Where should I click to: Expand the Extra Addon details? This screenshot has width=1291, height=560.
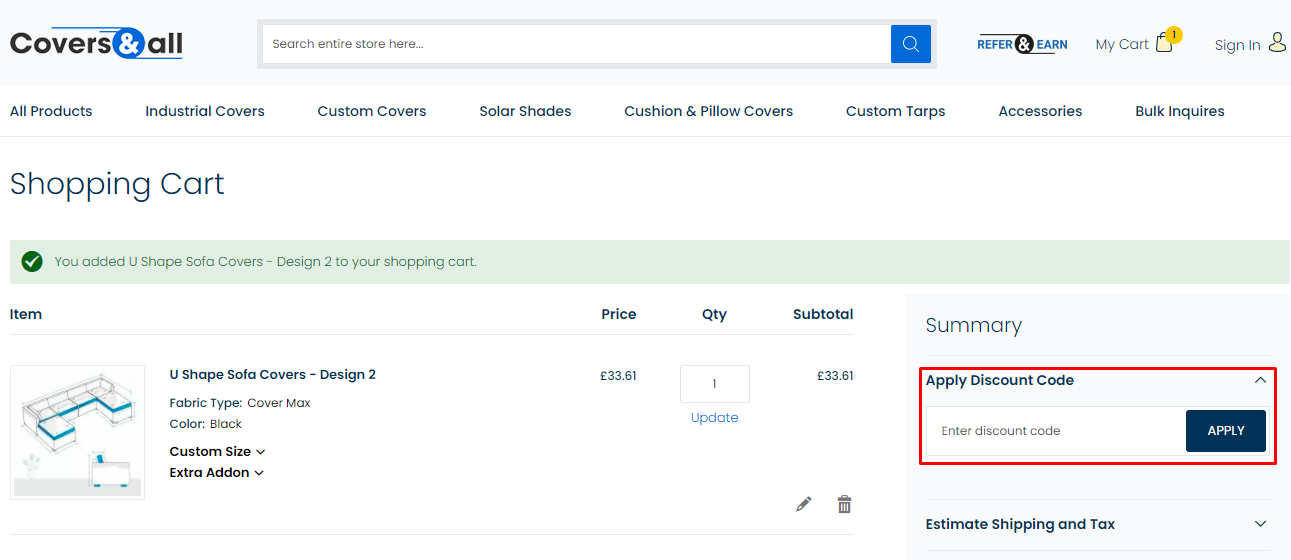point(216,473)
